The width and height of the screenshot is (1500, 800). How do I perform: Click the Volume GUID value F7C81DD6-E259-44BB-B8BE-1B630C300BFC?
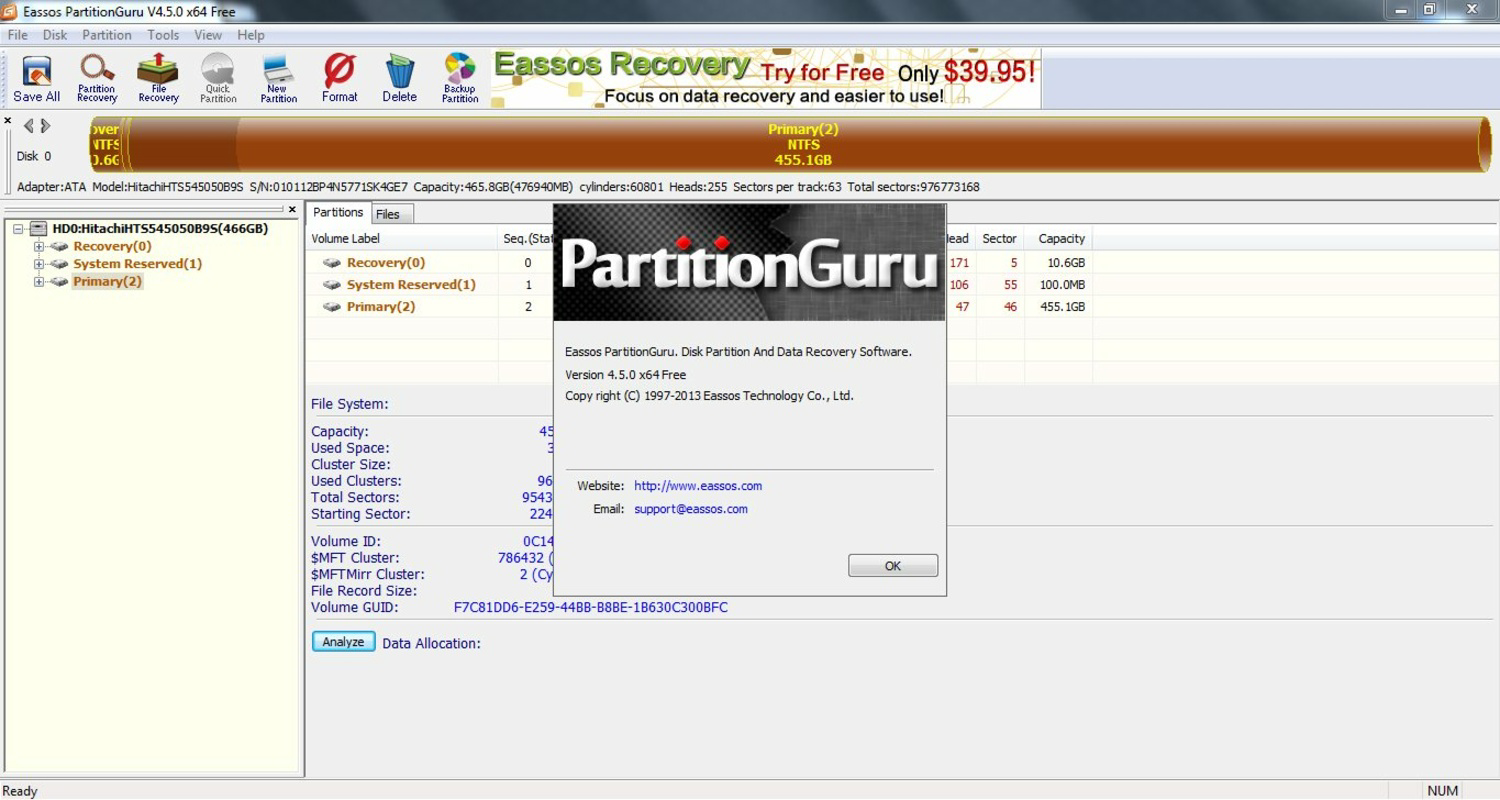[x=591, y=608]
